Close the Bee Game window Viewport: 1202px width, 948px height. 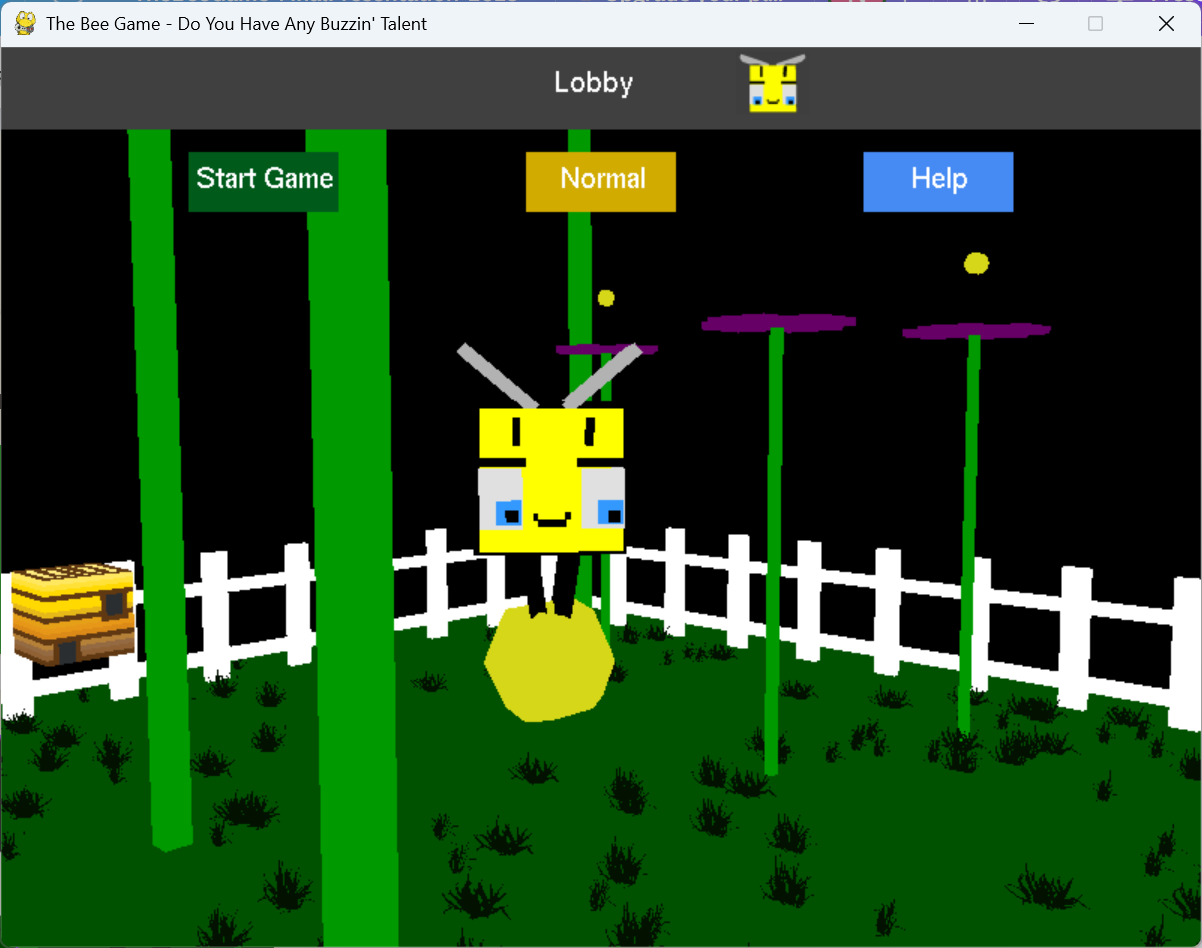coord(1166,24)
